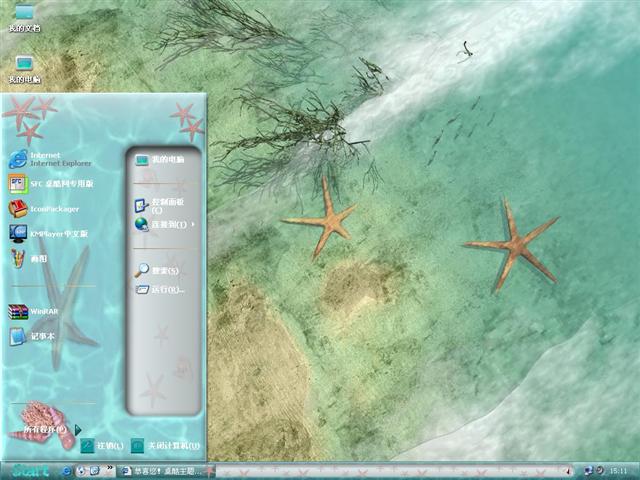The height and width of the screenshot is (480, 640).
Task: Expand quick launch overflow chevron
Action: (x=110, y=468)
